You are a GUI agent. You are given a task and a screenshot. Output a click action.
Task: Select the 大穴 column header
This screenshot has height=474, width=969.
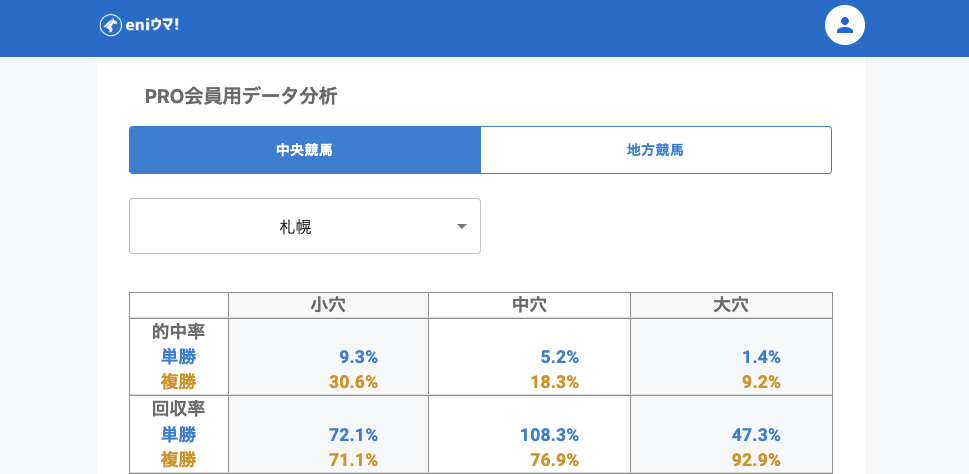[x=731, y=305]
